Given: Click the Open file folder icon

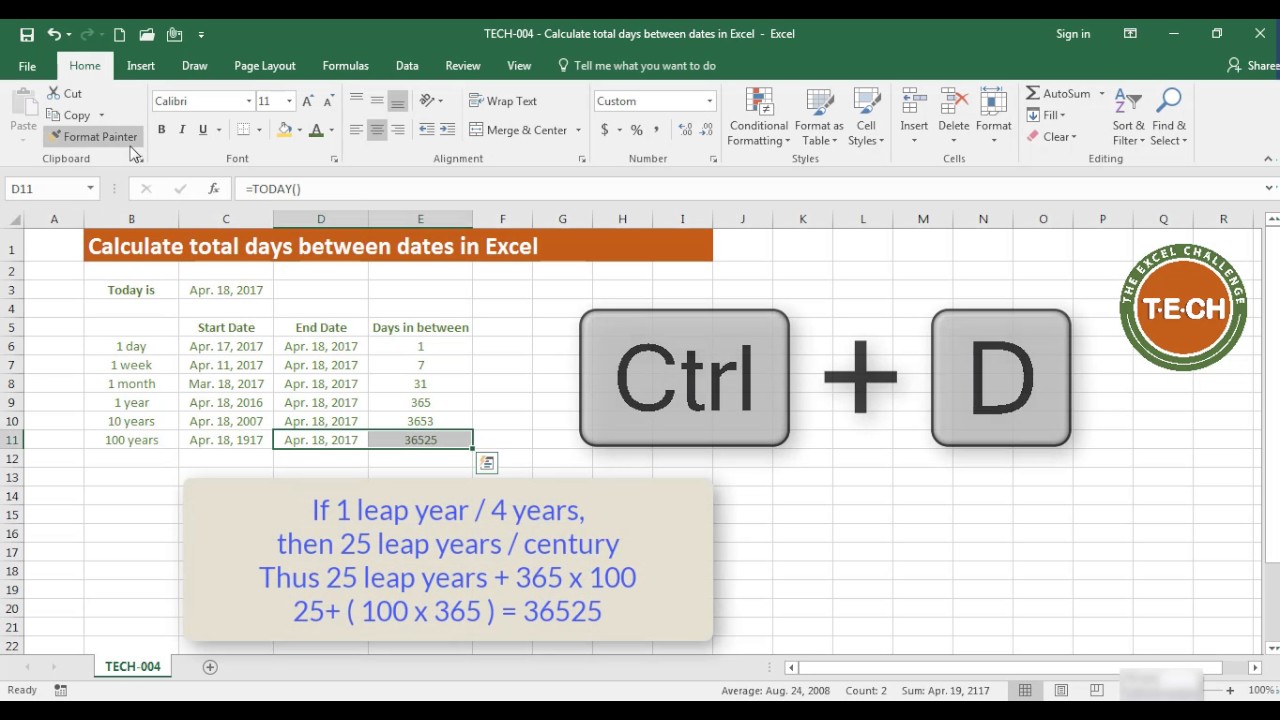Looking at the screenshot, I should 147,34.
